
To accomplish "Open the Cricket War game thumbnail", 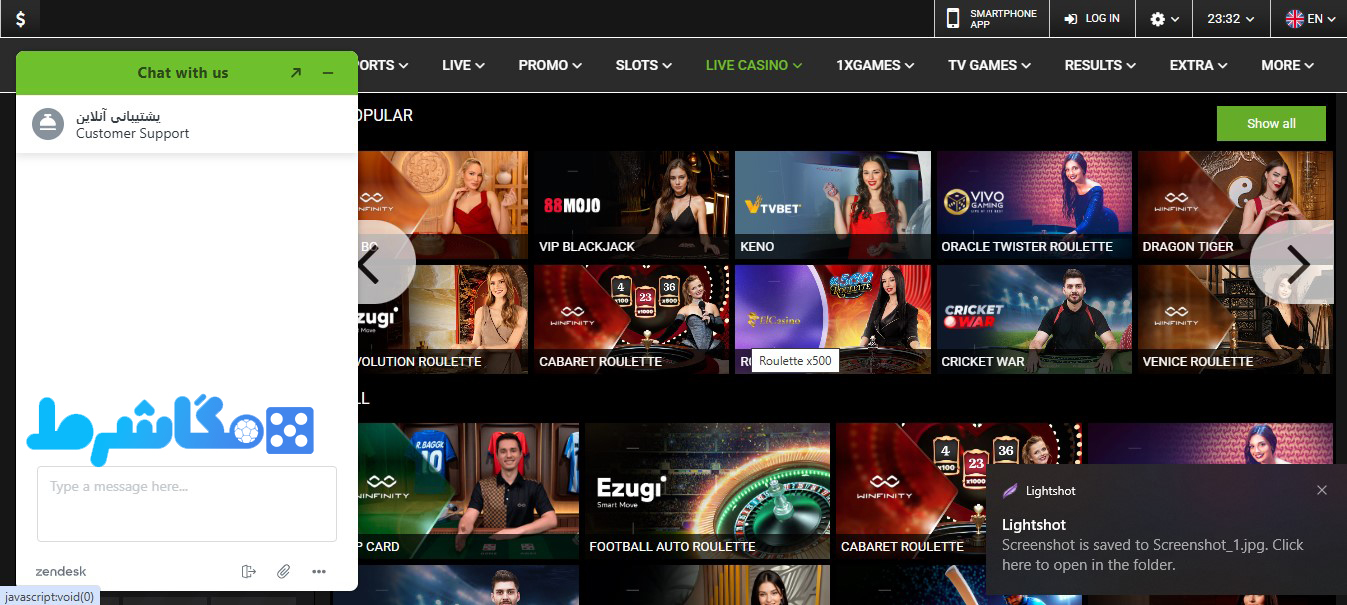I will click(1034, 319).
